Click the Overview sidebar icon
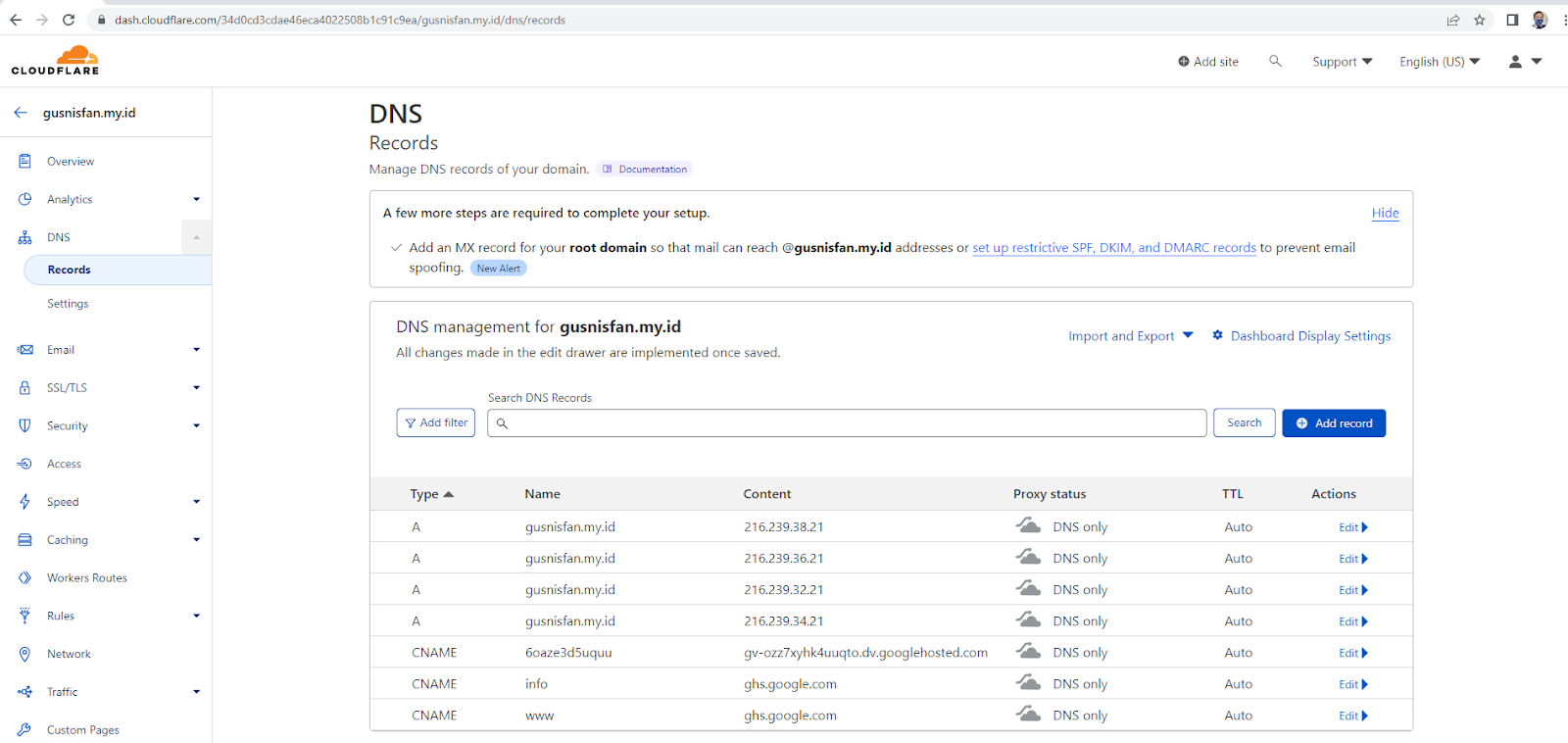Viewport: 1568px width, 743px height. click(x=24, y=161)
